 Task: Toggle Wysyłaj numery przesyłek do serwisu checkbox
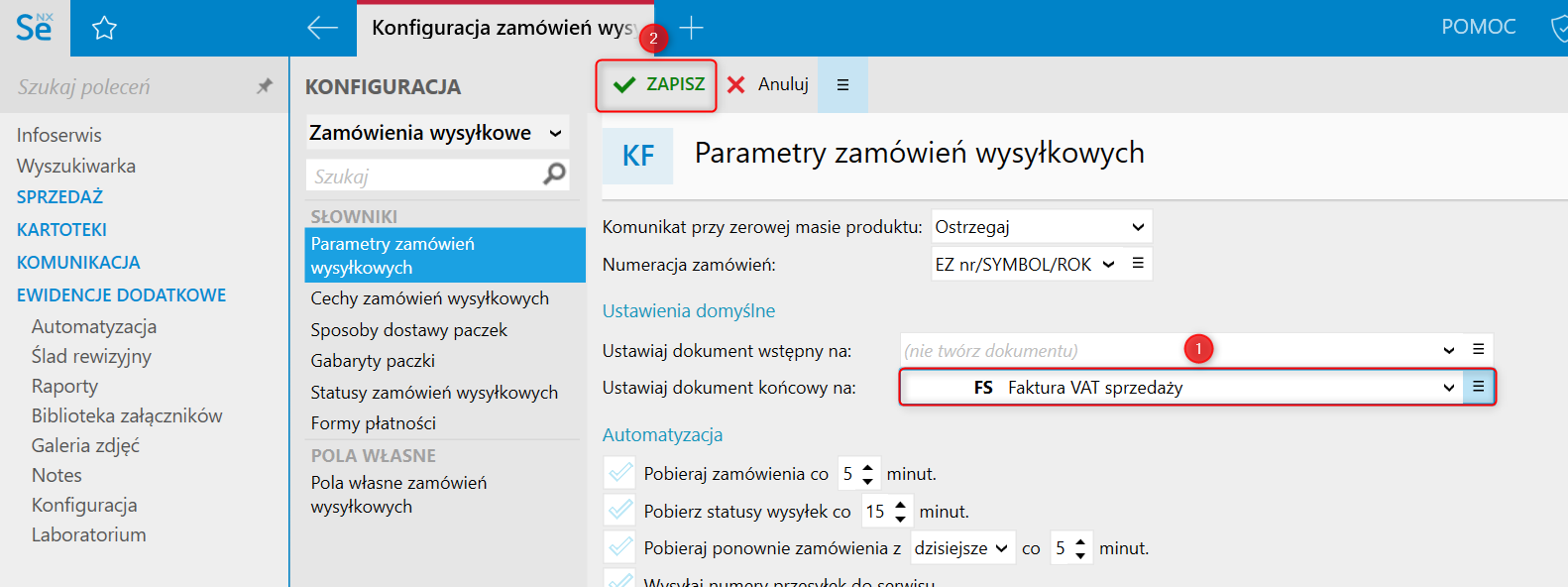pyautogui.click(x=620, y=579)
